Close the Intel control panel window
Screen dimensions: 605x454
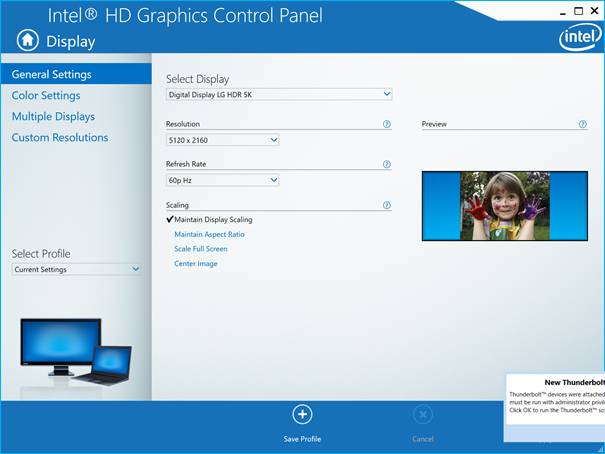coord(595,11)
